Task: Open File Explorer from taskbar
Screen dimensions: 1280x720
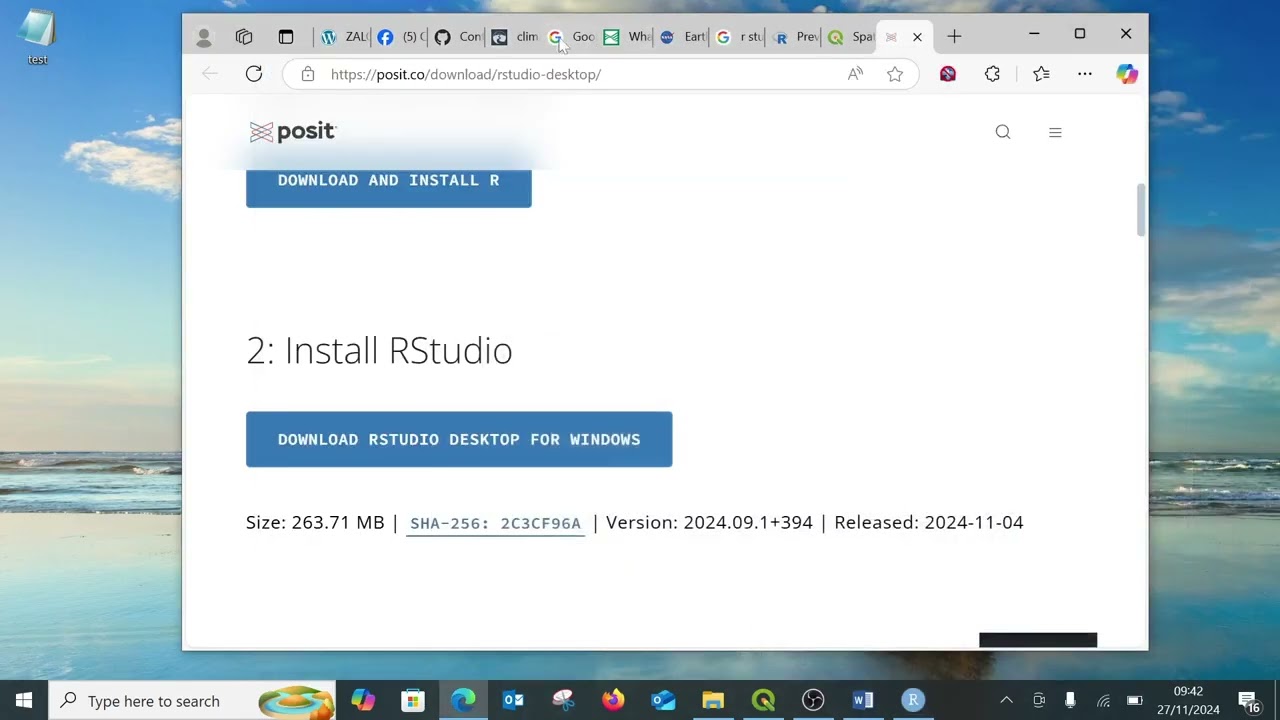Action: pyautogui.click(x=713, y=700)
